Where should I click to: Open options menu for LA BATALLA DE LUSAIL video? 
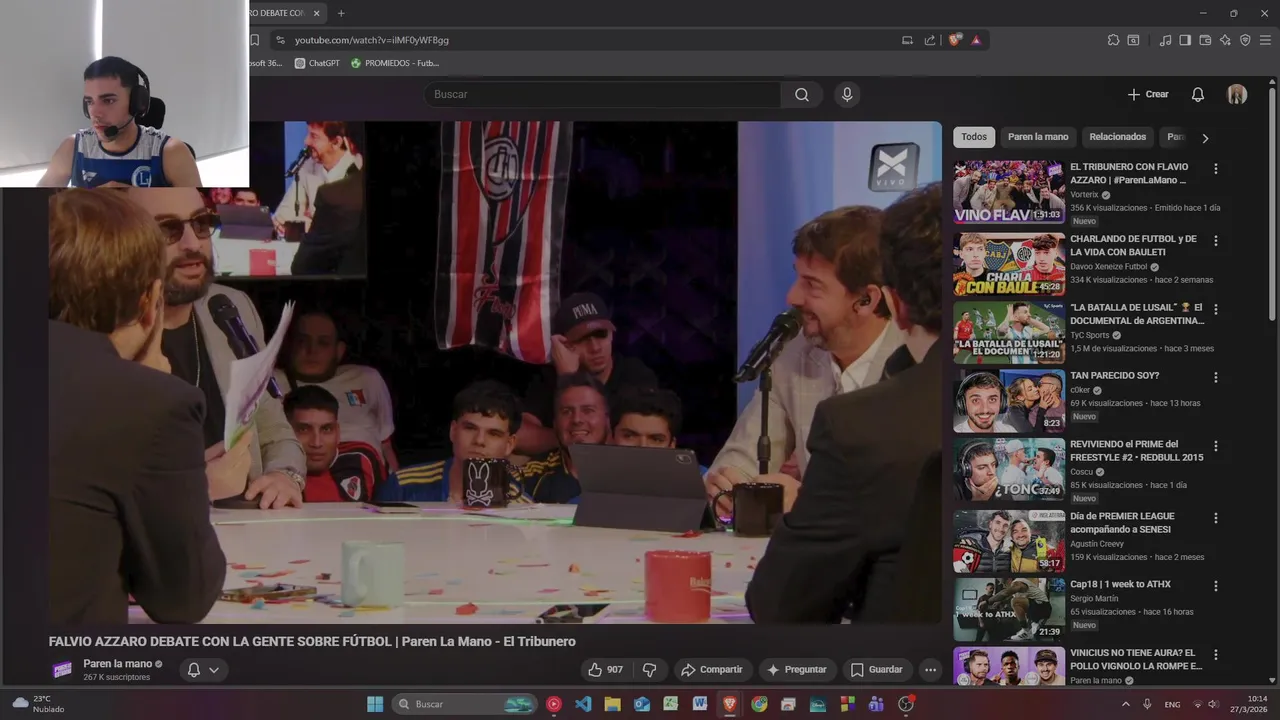click(1216, 310)
